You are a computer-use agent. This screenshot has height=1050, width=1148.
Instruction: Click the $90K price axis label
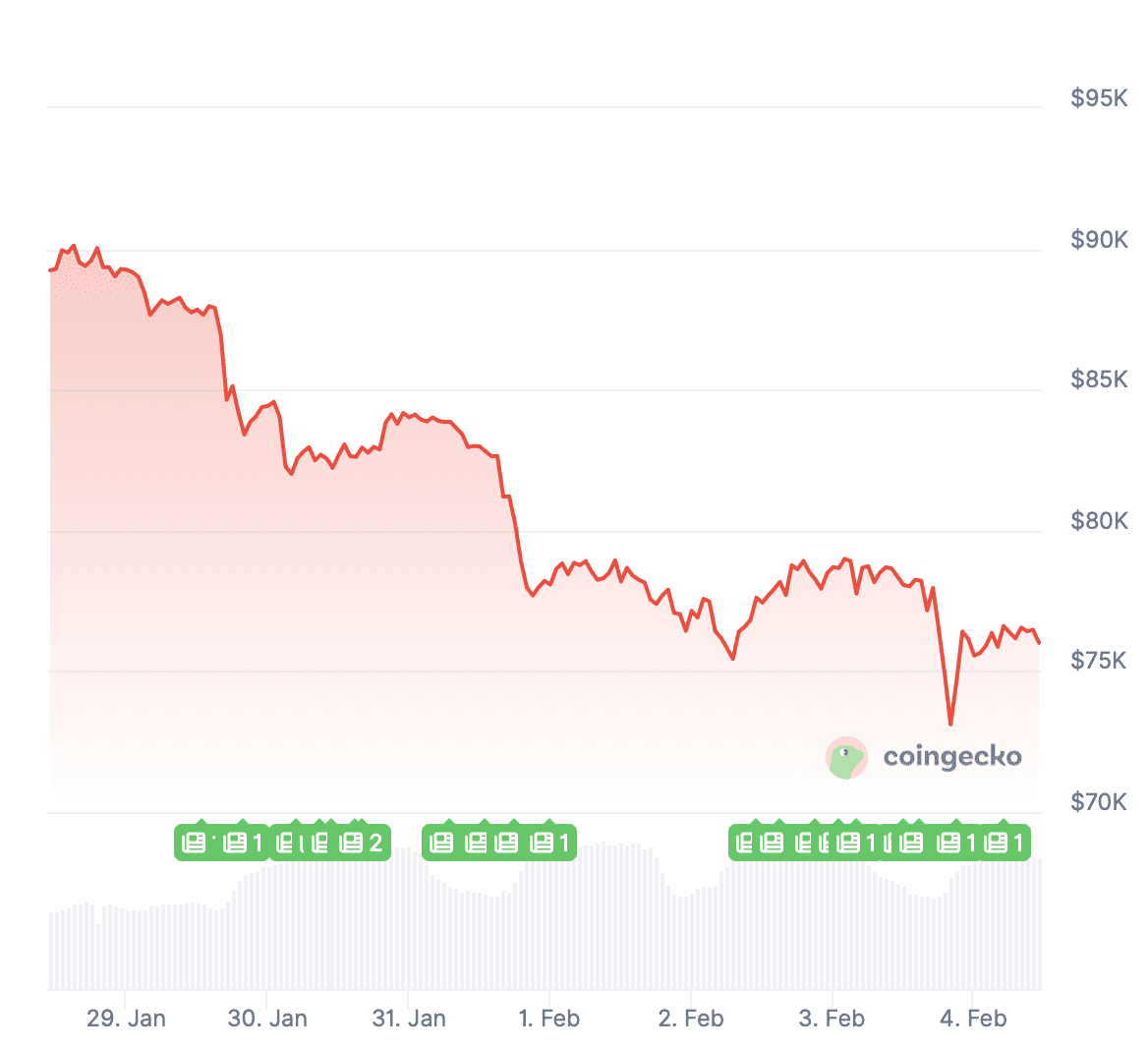(x=1099, y=240)
